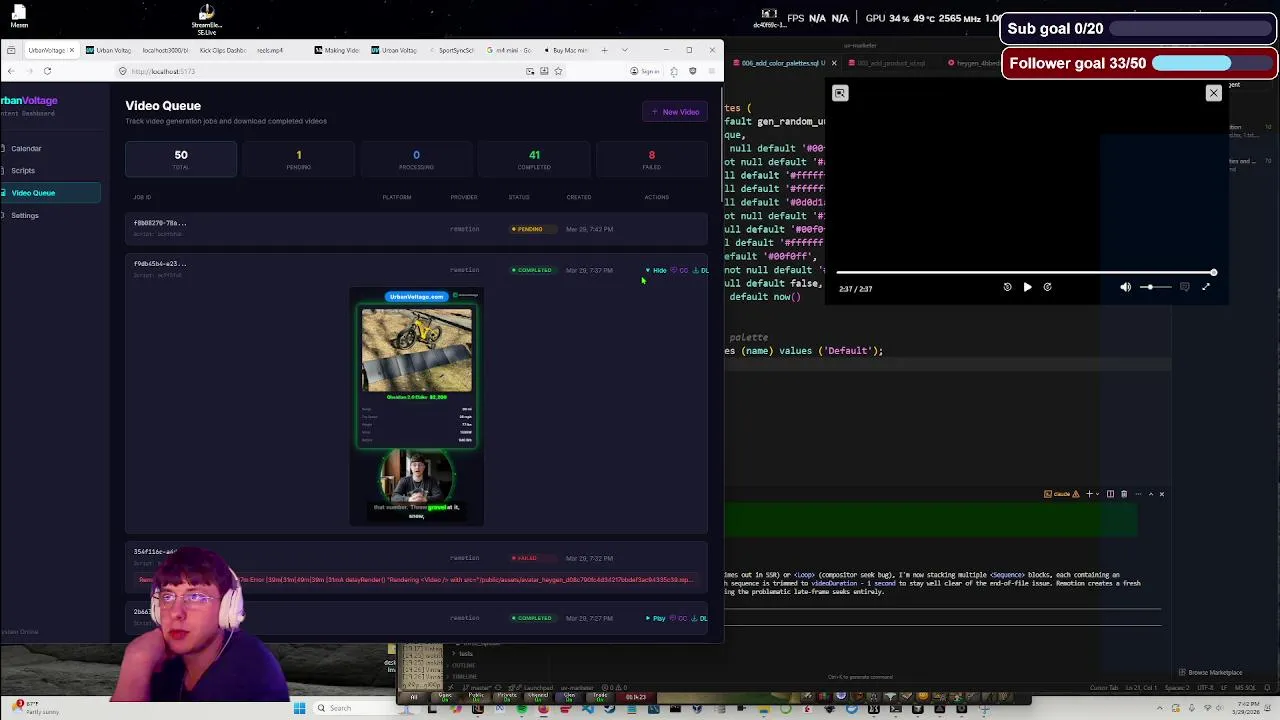Filter jobs by the 41 Completed card
Image resolution: width=1280 pixels, height=720 pixels.
[534, 159]
